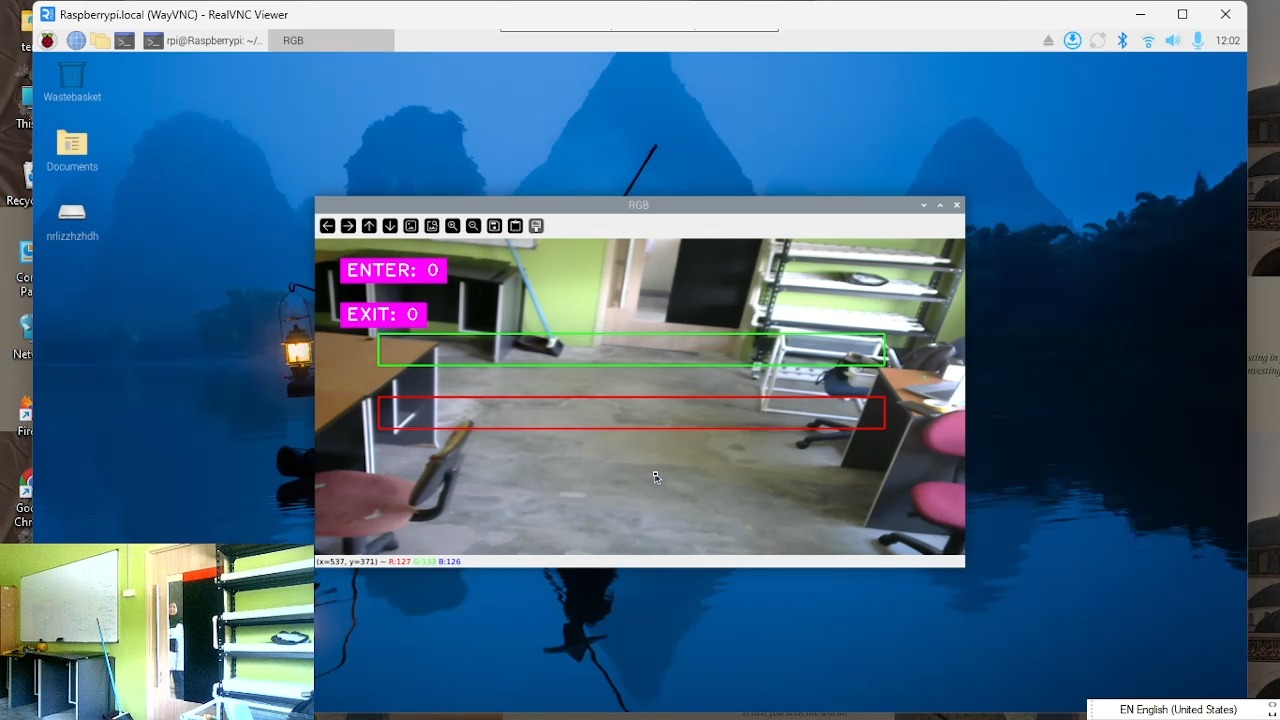This screenshot has height=720, width=1280.
Task: Click the pixel coordinates status bar text
Action: 388,562
